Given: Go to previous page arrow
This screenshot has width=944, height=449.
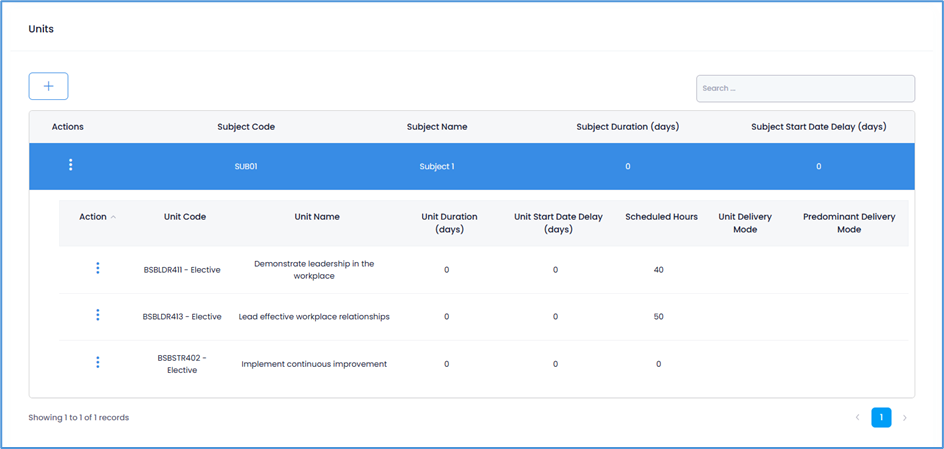Looking at the screenshot, I should [857, 417].
